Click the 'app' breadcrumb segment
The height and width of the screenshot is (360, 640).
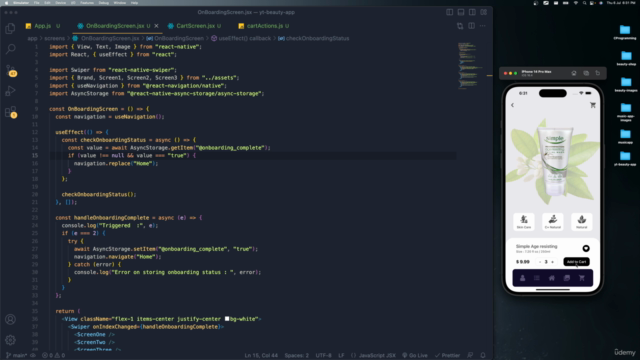click(x=32, y=38)
